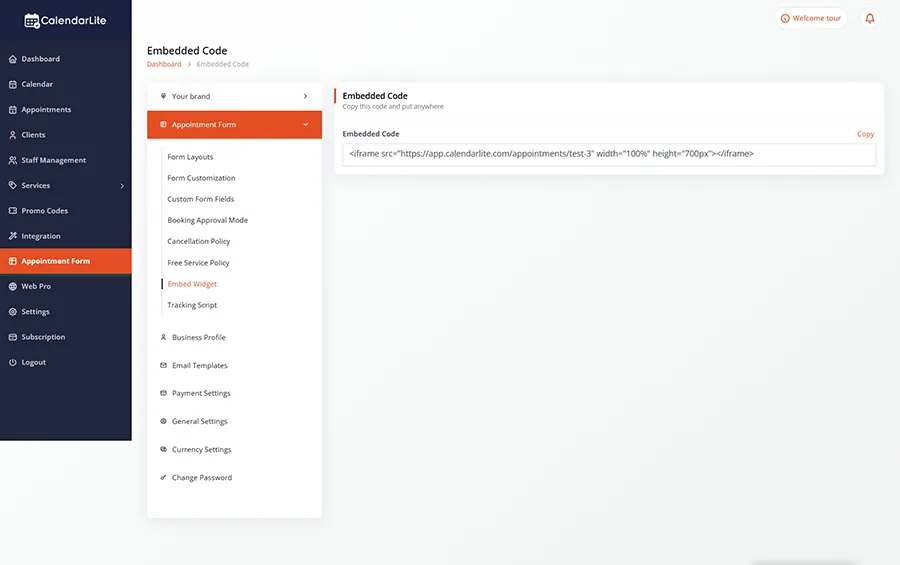Open Dashboard from the sidebar
This screenshot has width=900, height=565.
tap(41, 59)
